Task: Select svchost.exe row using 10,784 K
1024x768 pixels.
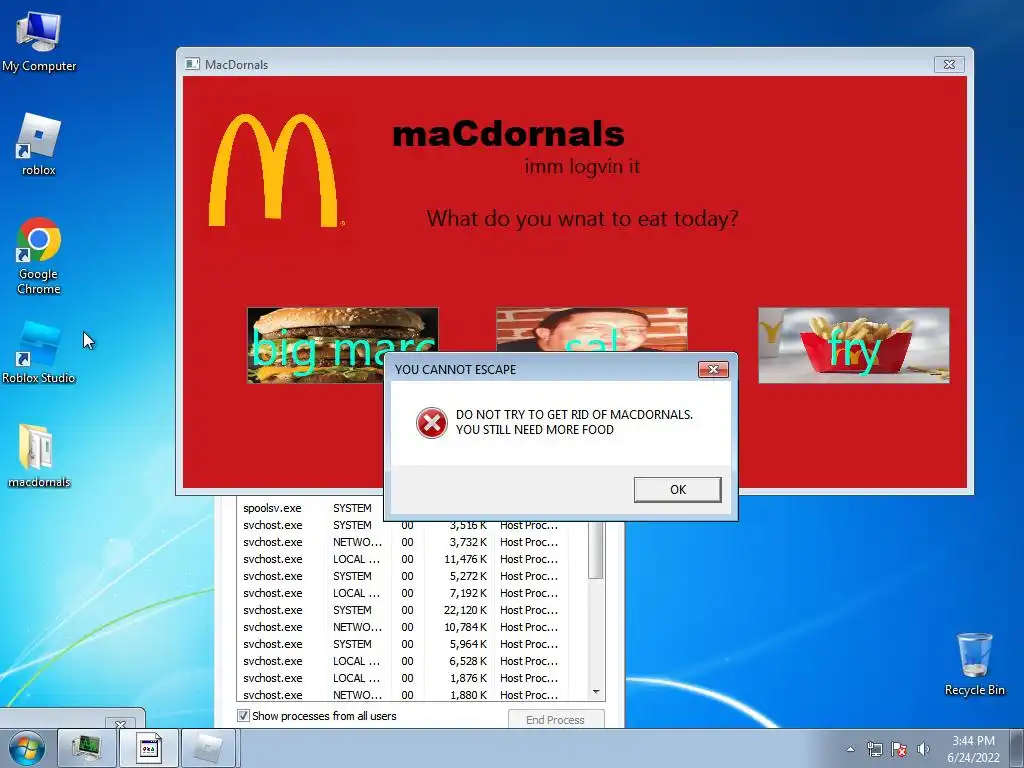Action: coord(412,627)
